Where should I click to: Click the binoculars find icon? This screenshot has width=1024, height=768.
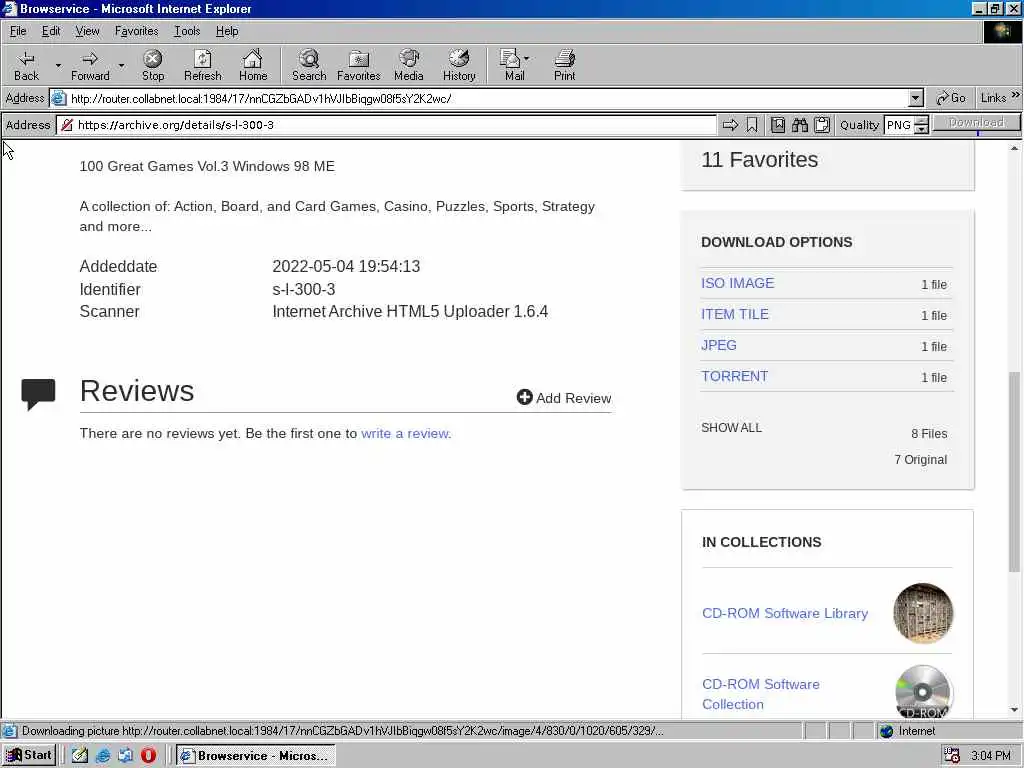[x=800, y=125]
